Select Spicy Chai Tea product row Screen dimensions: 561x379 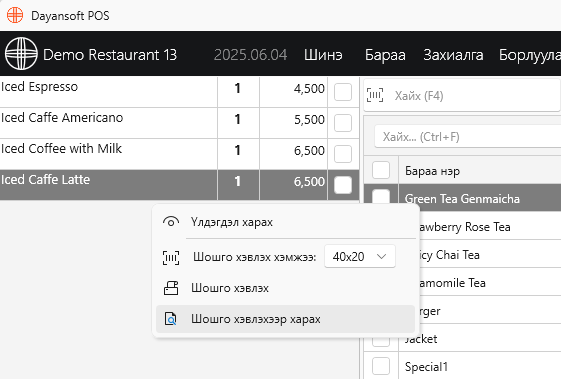point(490,254)
